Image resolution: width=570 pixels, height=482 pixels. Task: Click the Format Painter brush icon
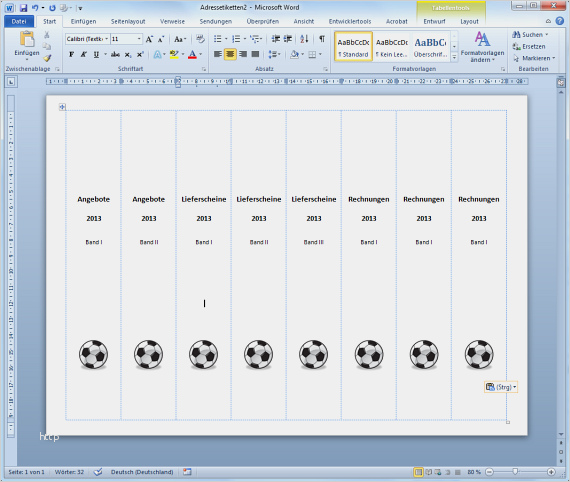(47, 58)
